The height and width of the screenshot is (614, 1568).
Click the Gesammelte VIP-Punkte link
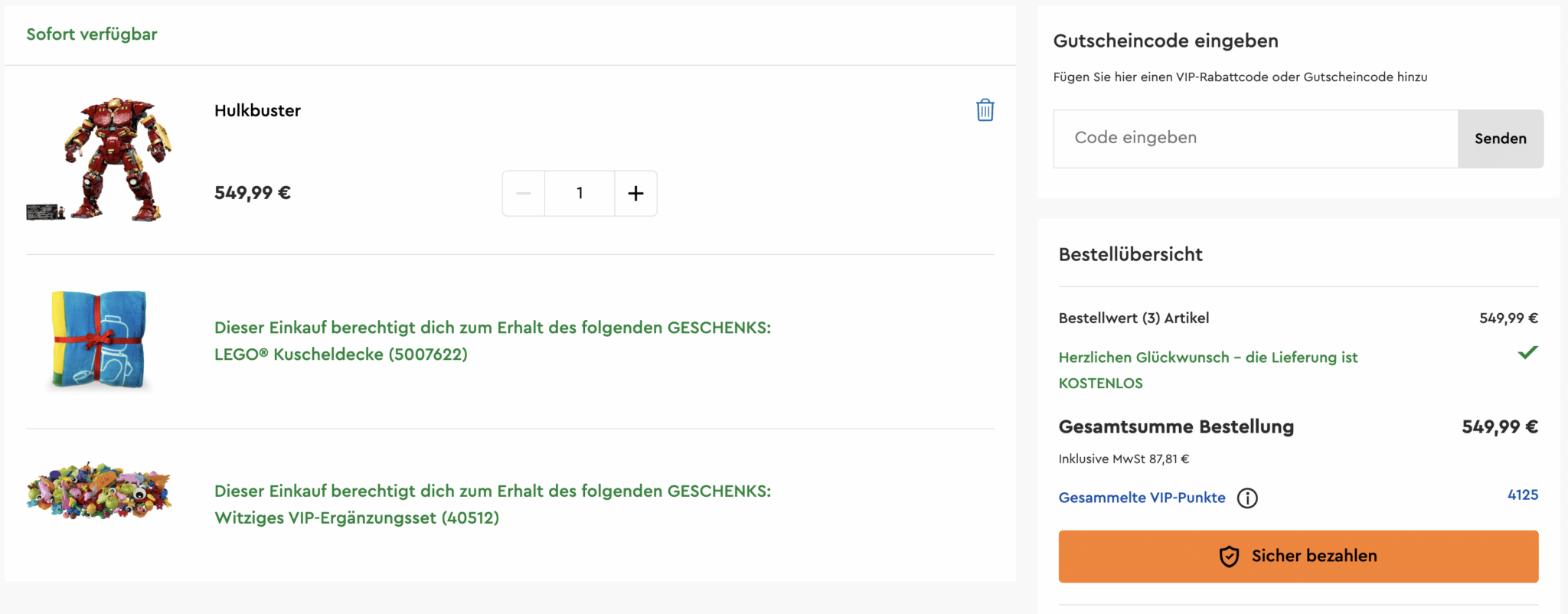tap(1142, 498)
